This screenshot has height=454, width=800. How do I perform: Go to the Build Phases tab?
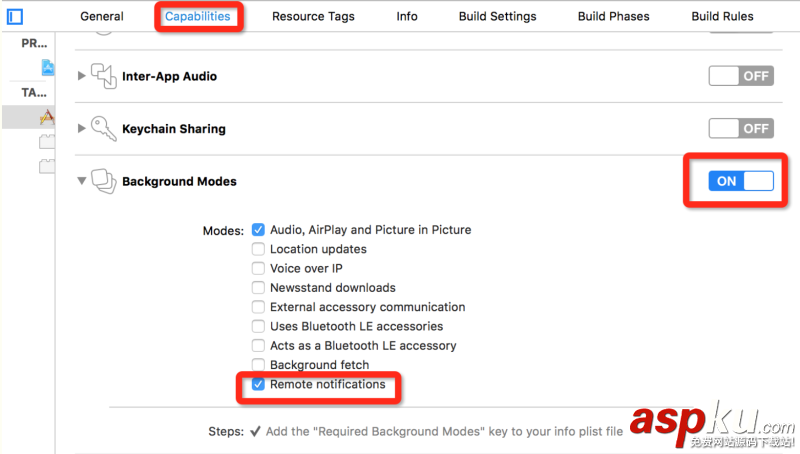613,16
